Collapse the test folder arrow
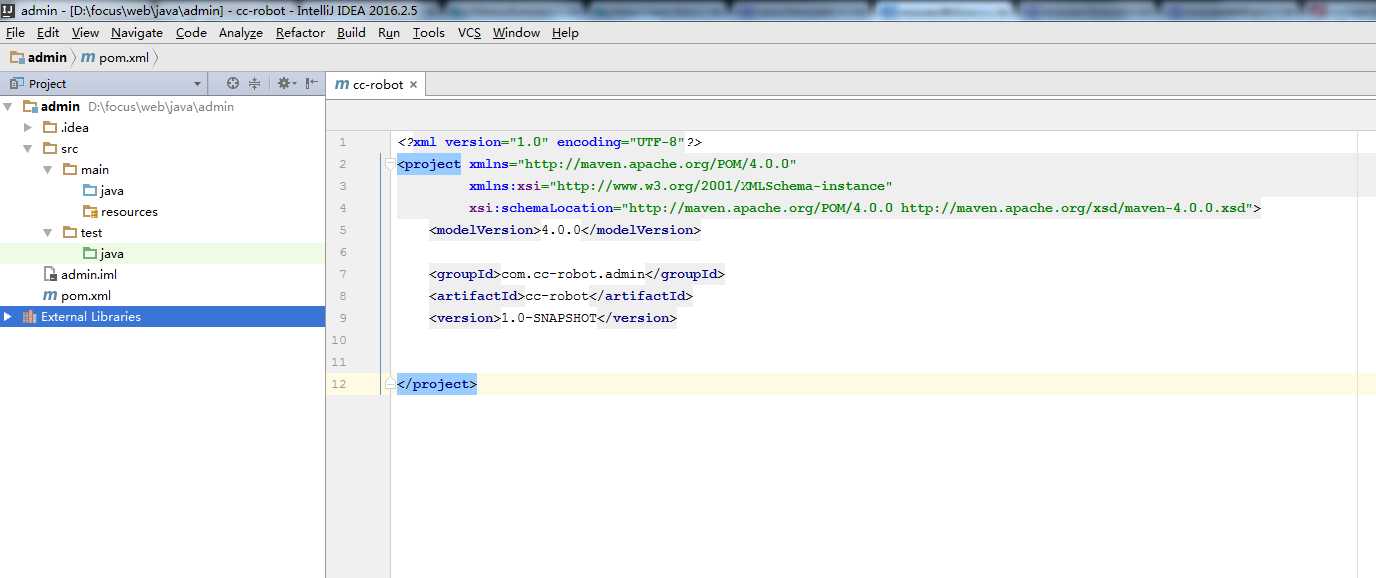This screenshot has height=578, width=1376. 48,232
